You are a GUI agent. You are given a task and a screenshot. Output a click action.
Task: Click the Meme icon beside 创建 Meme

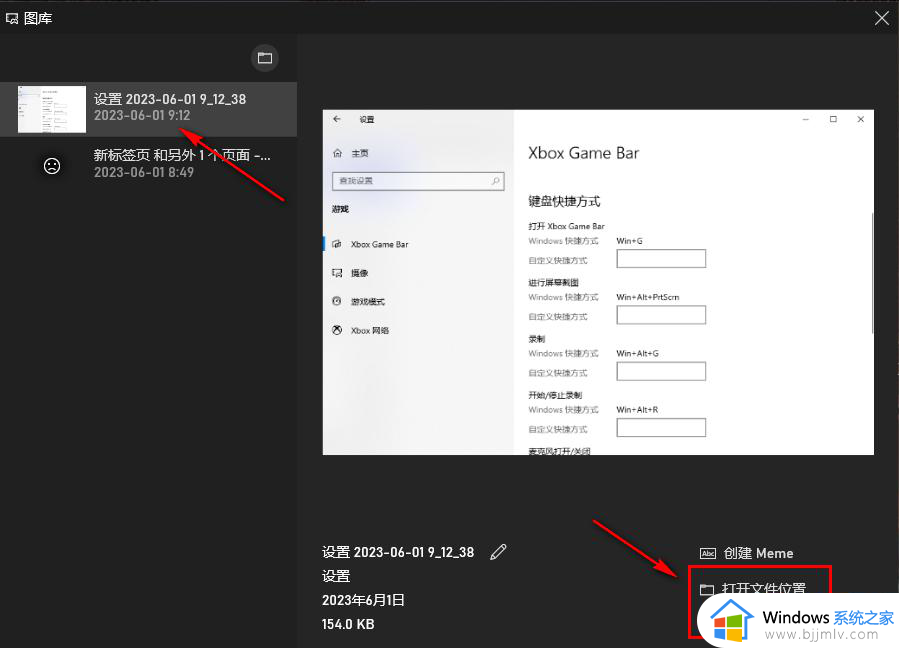click(x=708, y=553)
